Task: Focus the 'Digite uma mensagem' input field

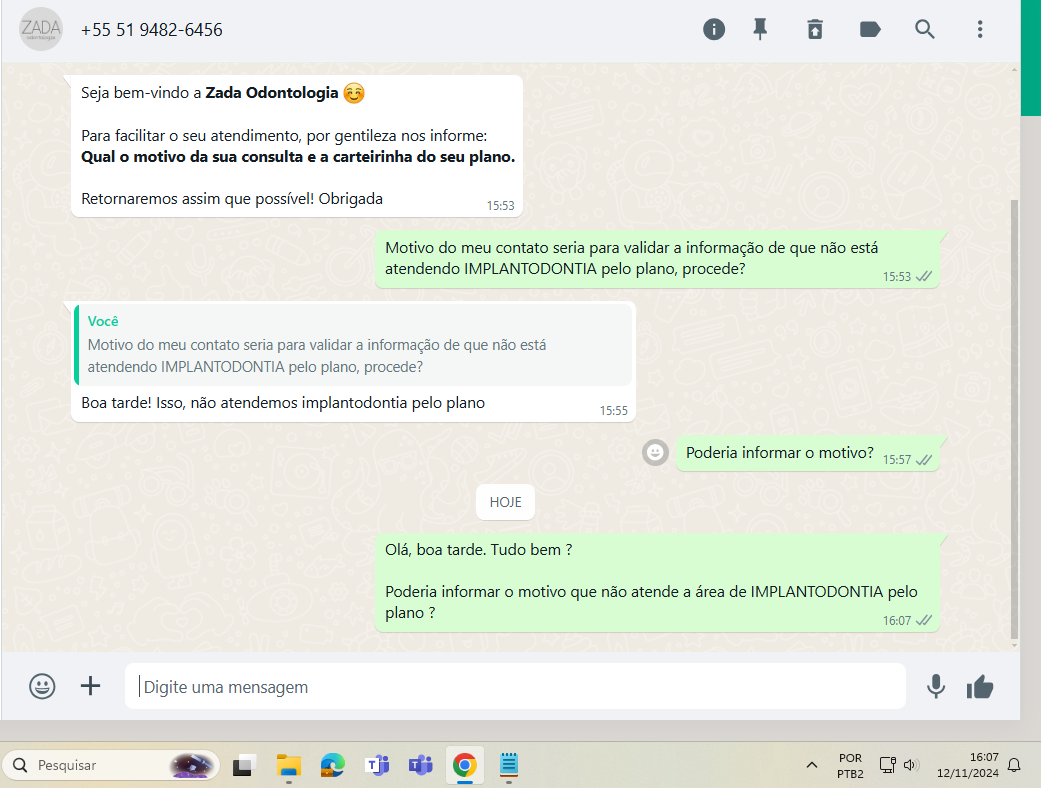Action: (515, 686)
